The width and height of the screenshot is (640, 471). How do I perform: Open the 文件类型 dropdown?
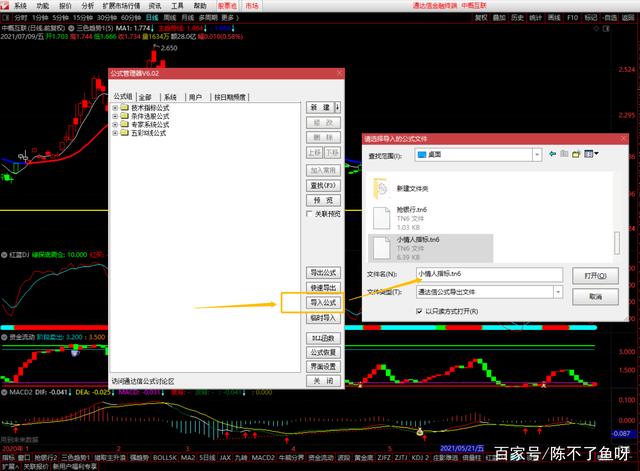pyautogui.click(x=558, y=292)
